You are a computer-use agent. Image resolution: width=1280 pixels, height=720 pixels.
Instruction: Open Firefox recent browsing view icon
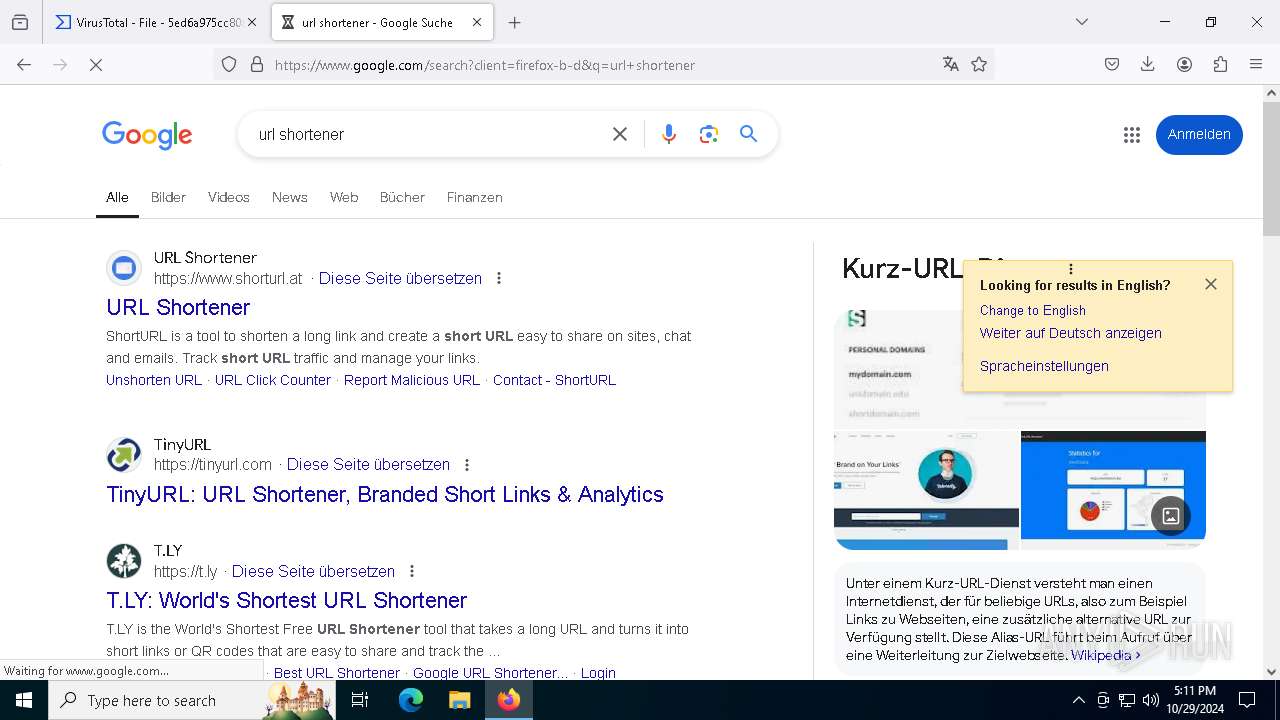[20, 22]
